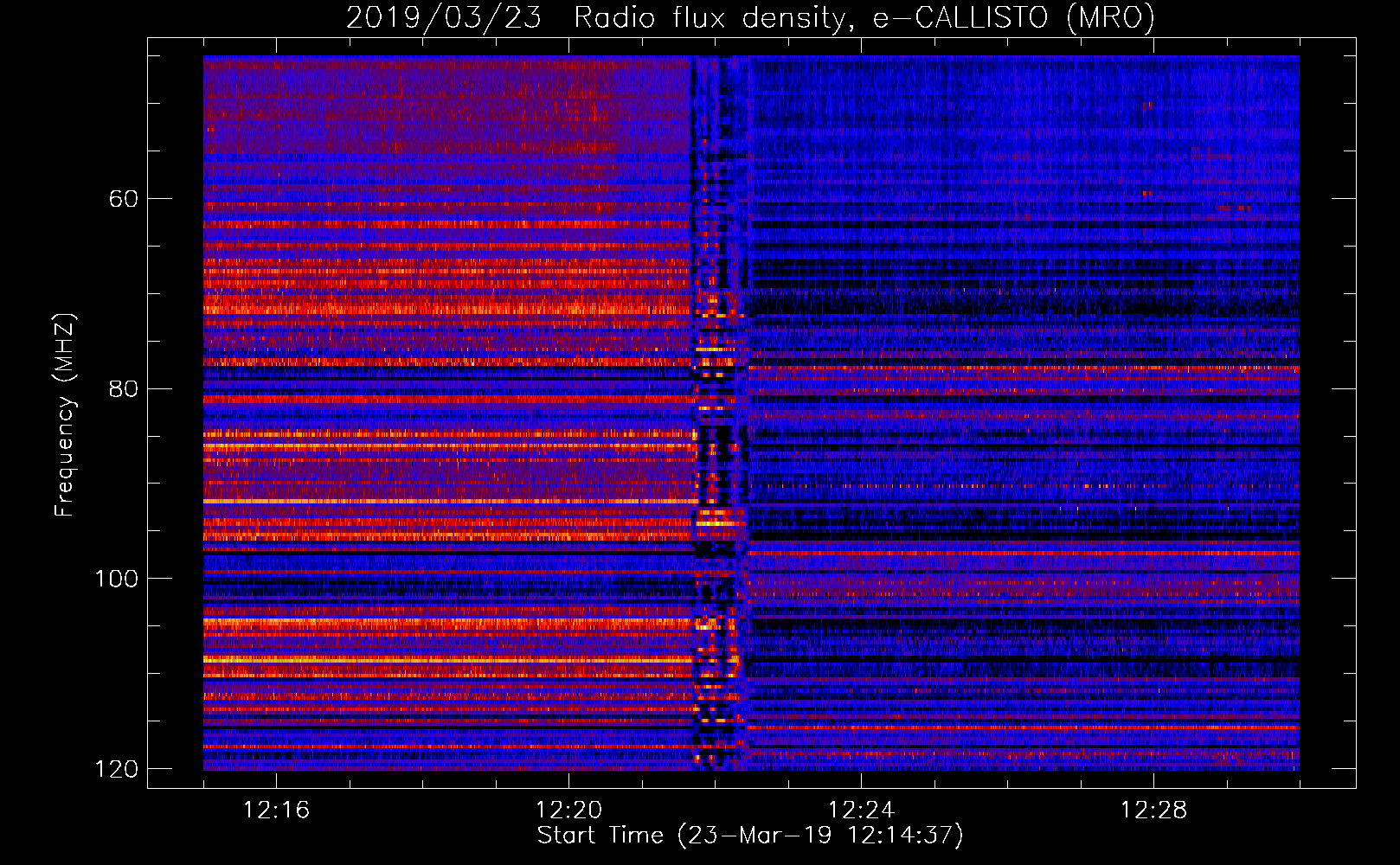Click the 100 frequency tick label
This screenshot has height=865, width=1400.
116,579
